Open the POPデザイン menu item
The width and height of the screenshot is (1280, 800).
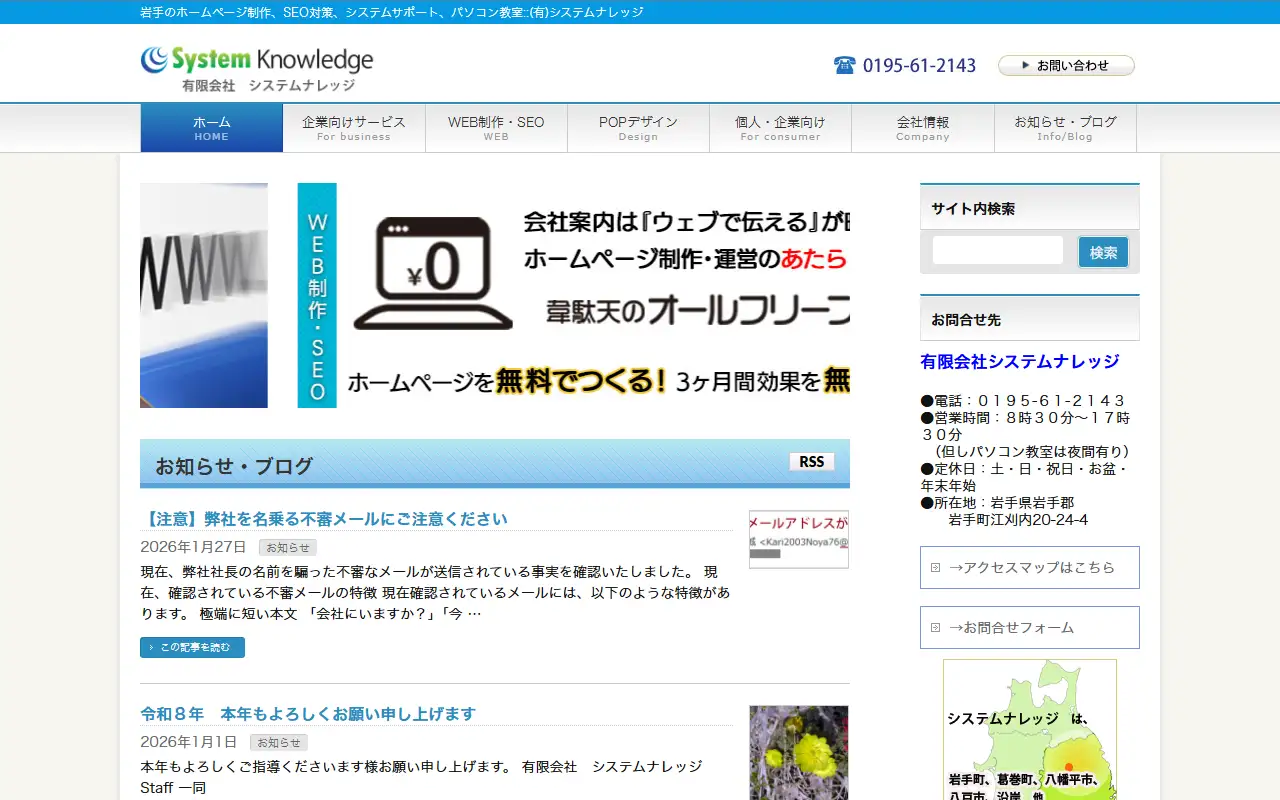pyautogui.click(x=638, y=128)
